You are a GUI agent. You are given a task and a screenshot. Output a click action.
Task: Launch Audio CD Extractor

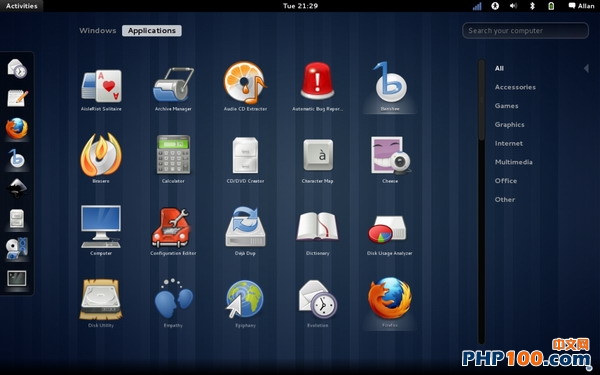pyautogui.click(x=245, y=86)
